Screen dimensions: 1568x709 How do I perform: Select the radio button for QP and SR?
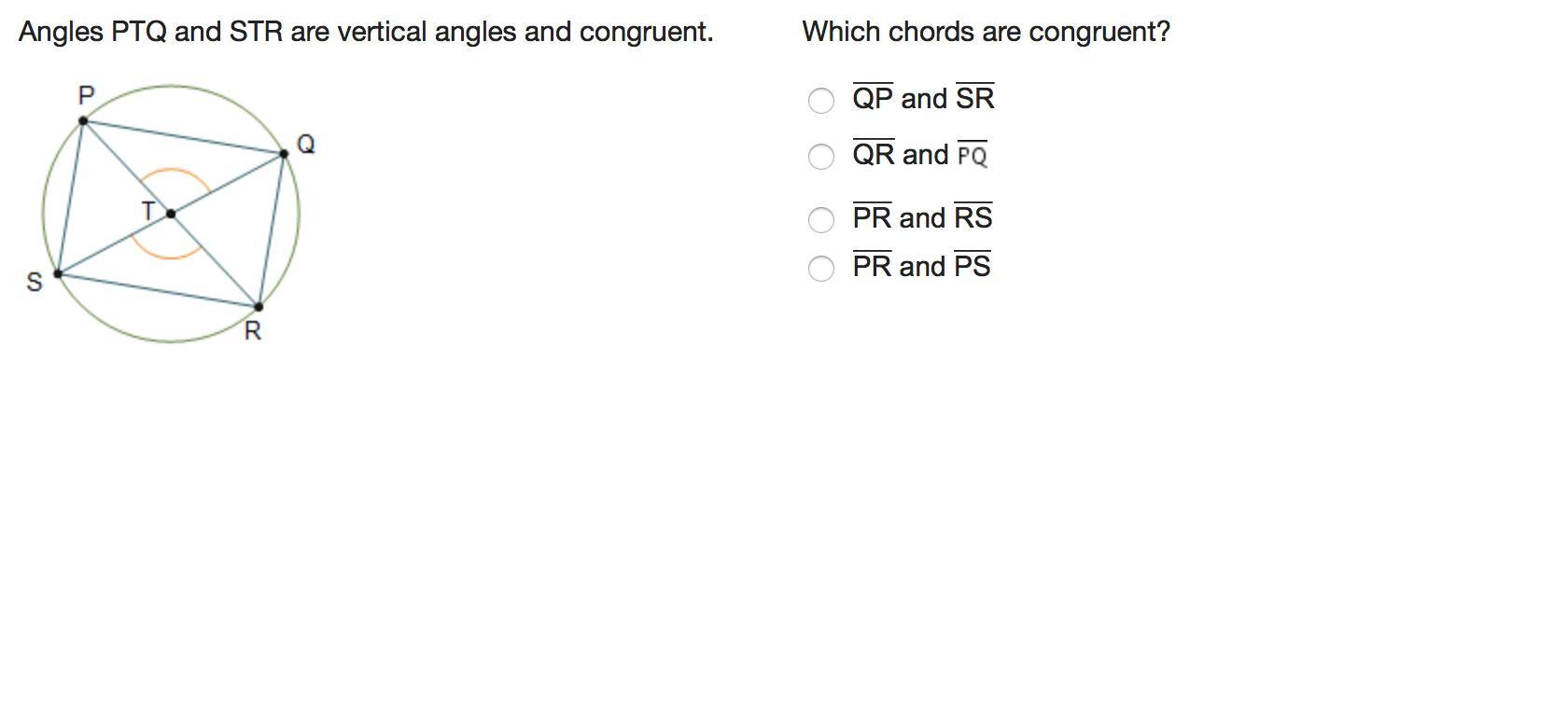[820, 101]
